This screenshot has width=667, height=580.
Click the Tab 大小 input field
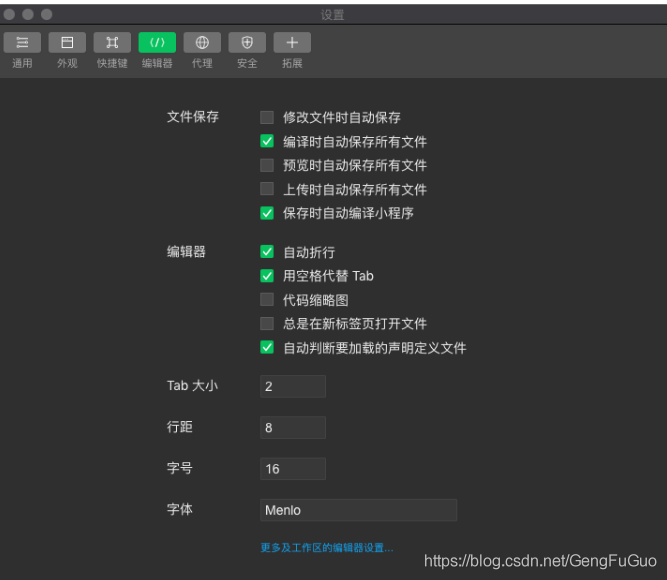tap(293, 386)
